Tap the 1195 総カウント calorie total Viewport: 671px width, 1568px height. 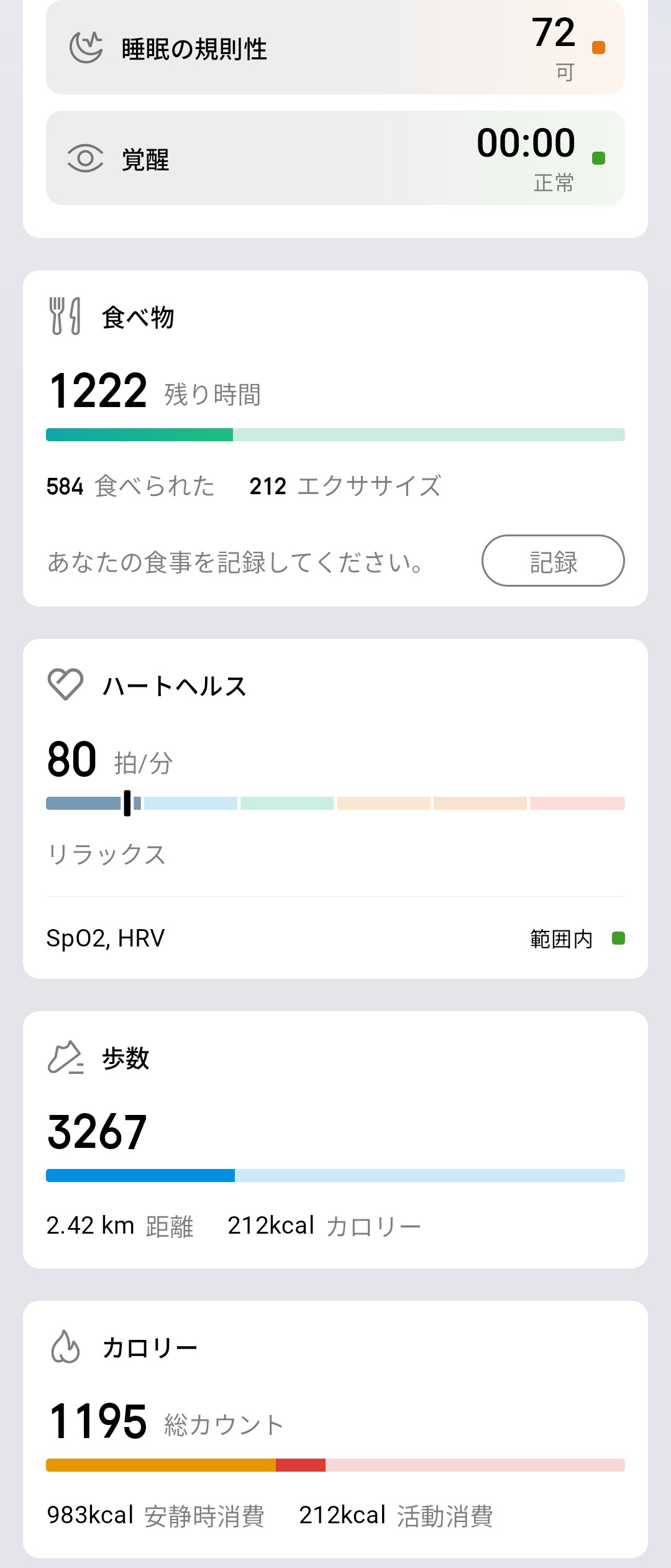tap(165, 1422)
